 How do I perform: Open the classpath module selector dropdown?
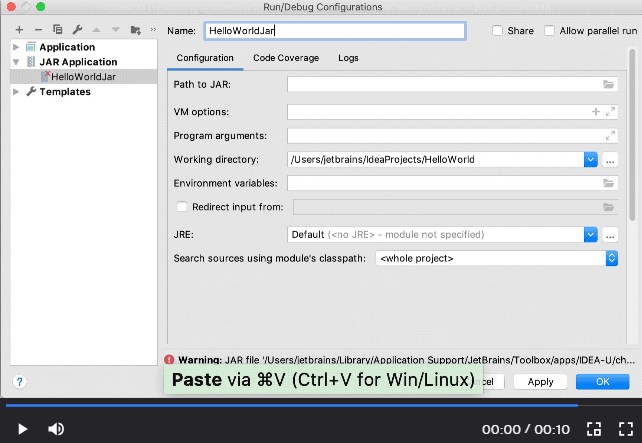tap(497, 258)
